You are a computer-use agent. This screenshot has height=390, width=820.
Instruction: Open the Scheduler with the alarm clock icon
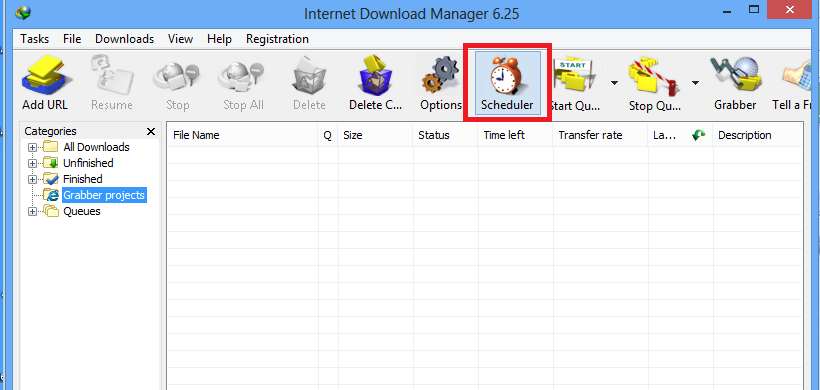click(x=507, y=76)
